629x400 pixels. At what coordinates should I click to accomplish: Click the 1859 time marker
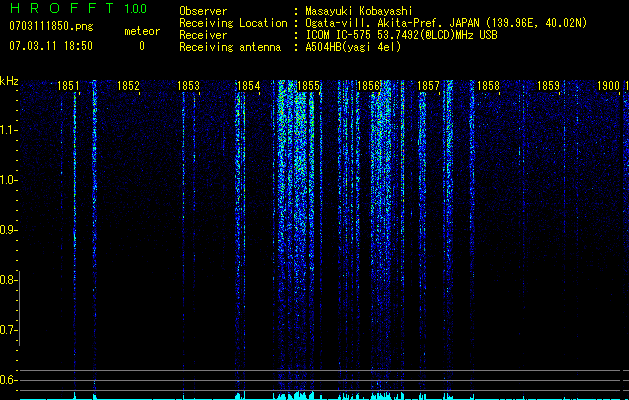tap(548, 86)
